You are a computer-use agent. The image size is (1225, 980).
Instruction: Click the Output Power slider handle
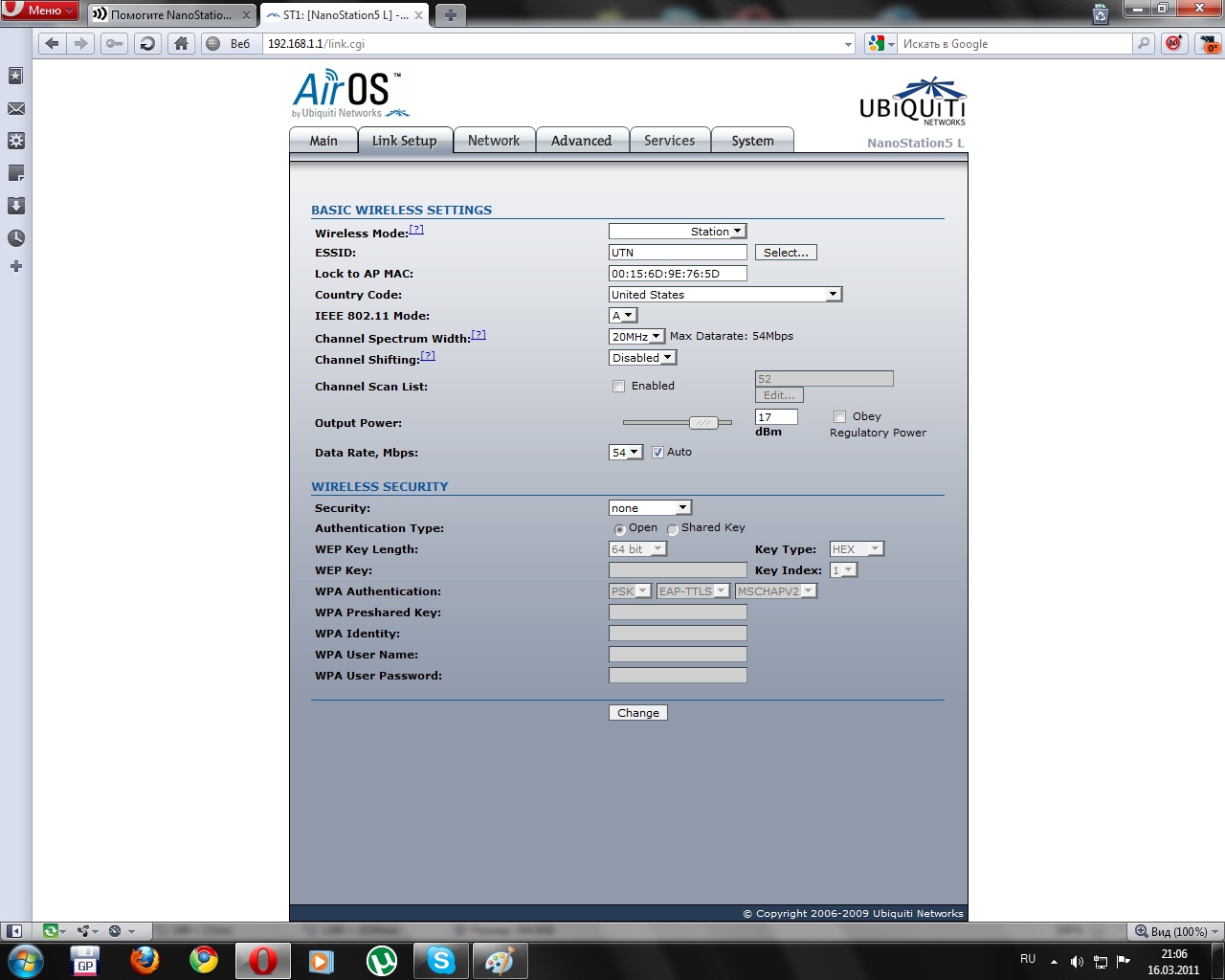pyautogui.click(x=703, y=423)
